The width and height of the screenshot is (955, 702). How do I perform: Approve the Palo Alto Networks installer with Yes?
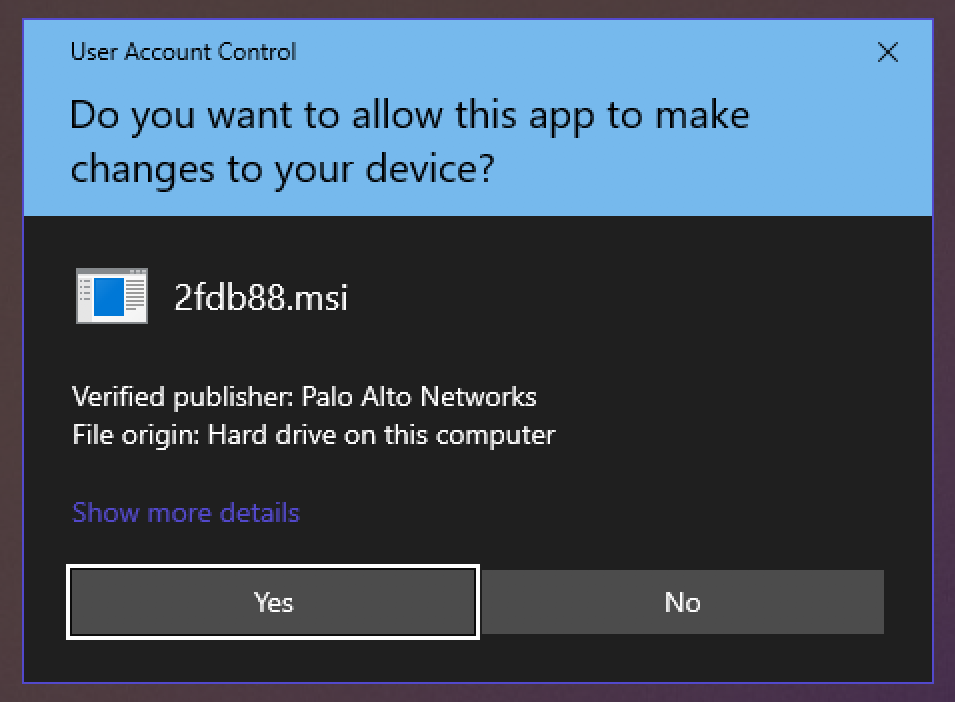273,602
